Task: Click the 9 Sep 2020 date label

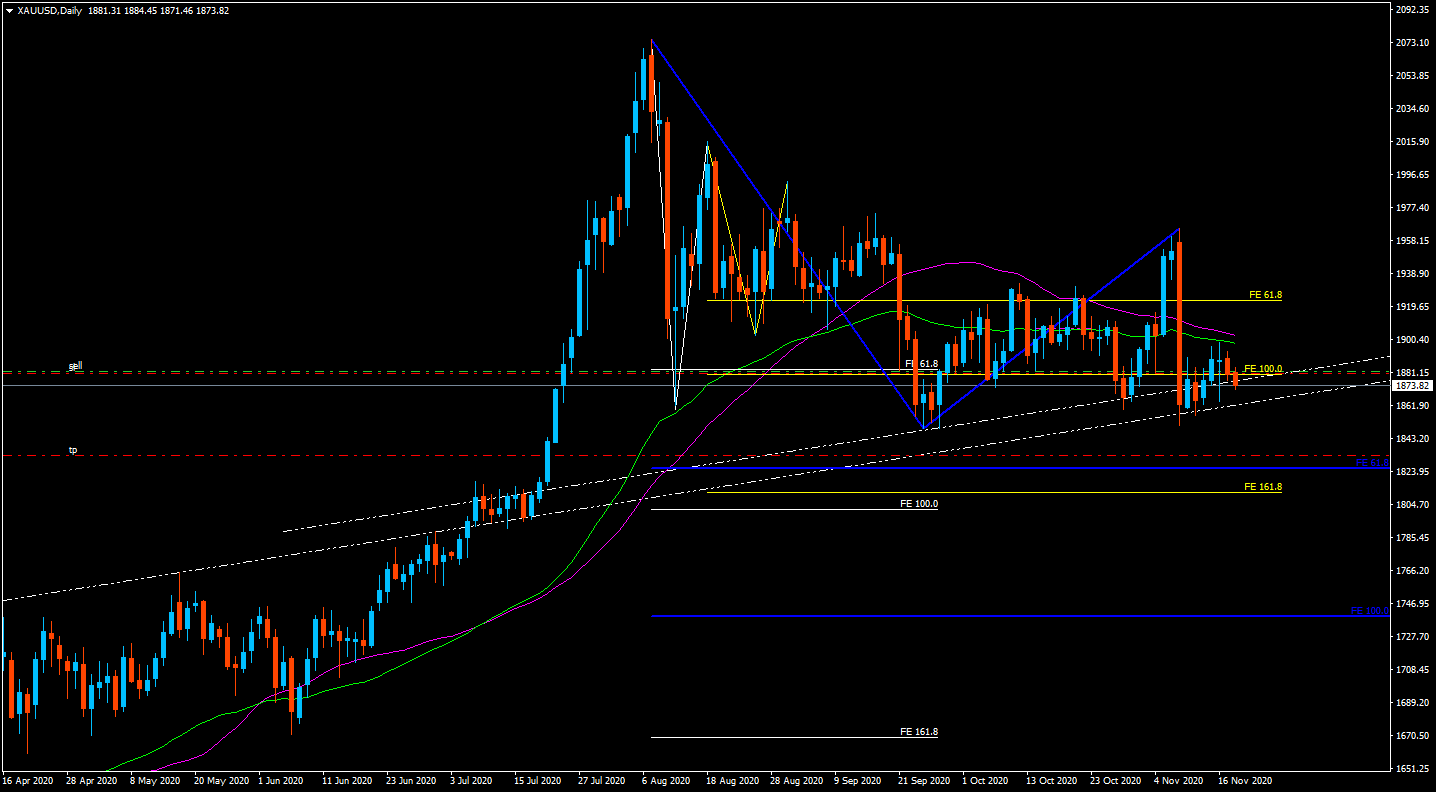Action: coord(858,779)
